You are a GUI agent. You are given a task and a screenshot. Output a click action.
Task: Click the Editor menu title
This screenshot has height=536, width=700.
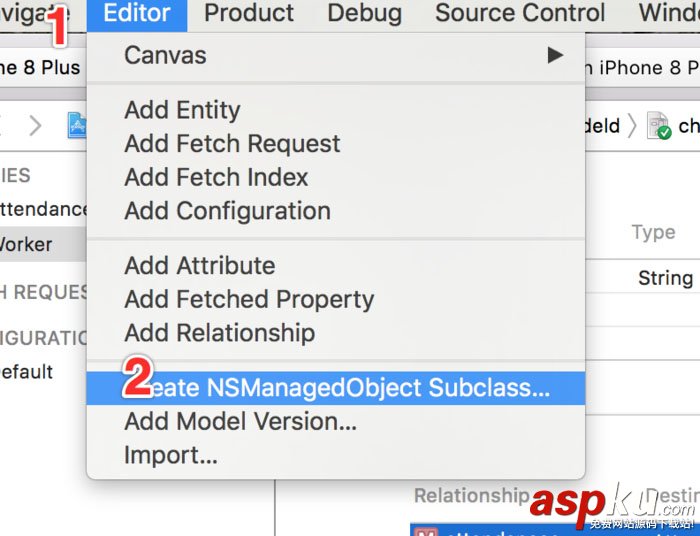tap(137, 14)
